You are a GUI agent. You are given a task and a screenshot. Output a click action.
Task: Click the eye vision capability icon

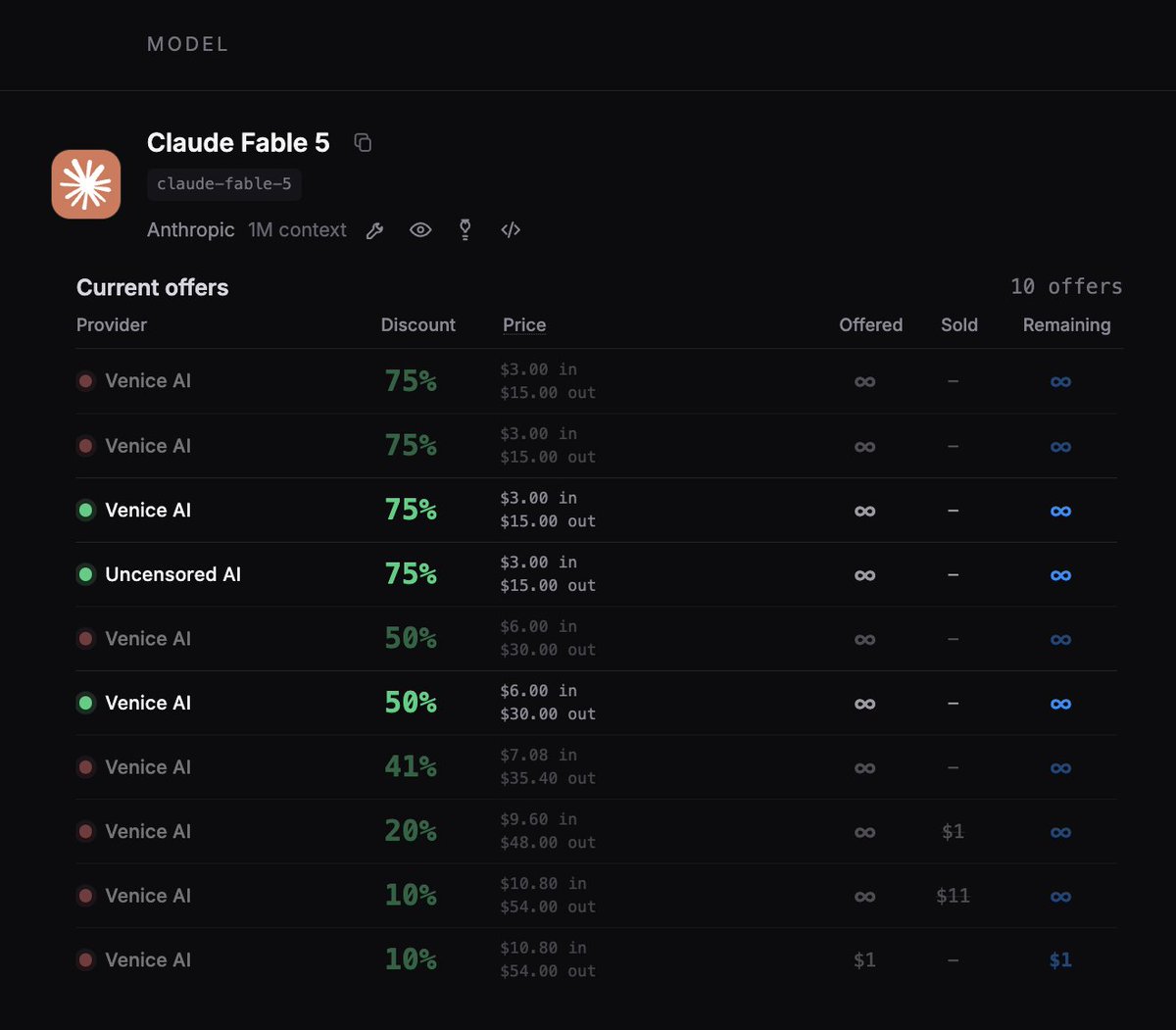point(420,230)
